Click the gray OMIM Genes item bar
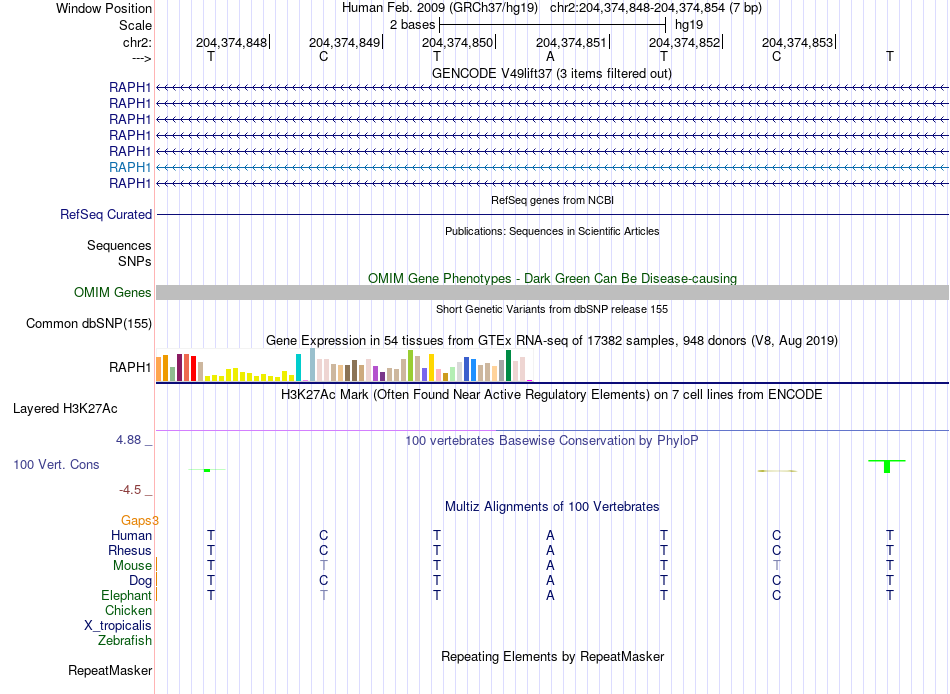950x694 pixels. click(x=552, y=293)
